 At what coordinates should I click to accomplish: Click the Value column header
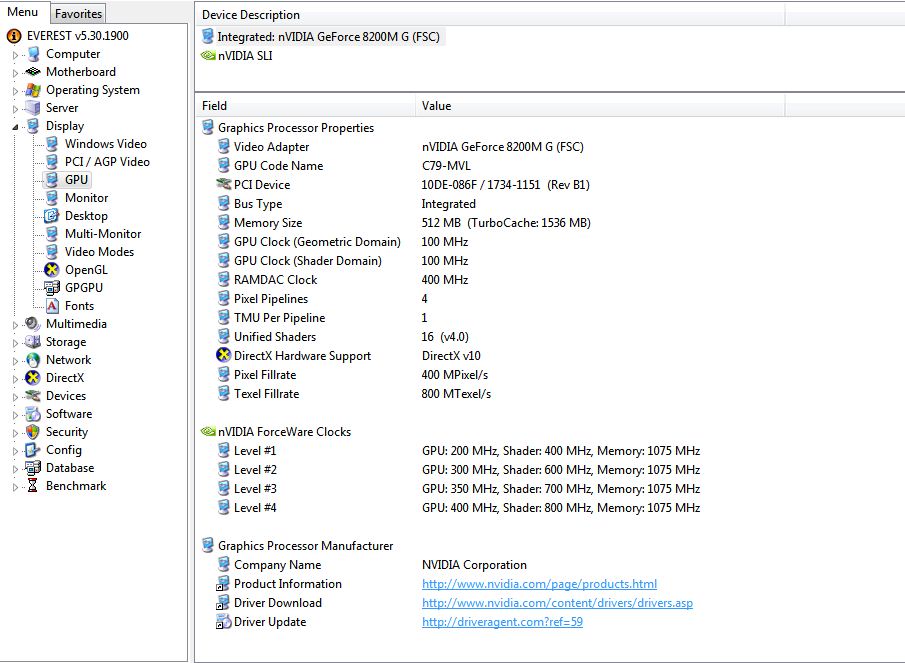(600, 106)
